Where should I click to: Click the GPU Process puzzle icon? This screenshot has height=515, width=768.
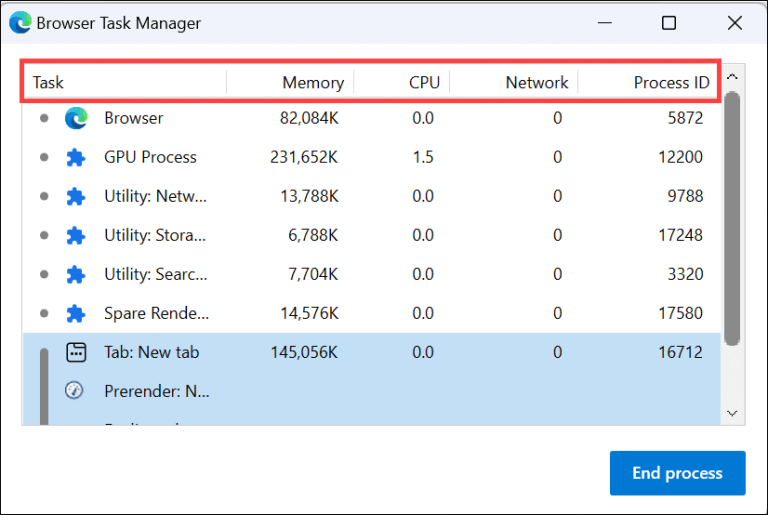point(76,157)
